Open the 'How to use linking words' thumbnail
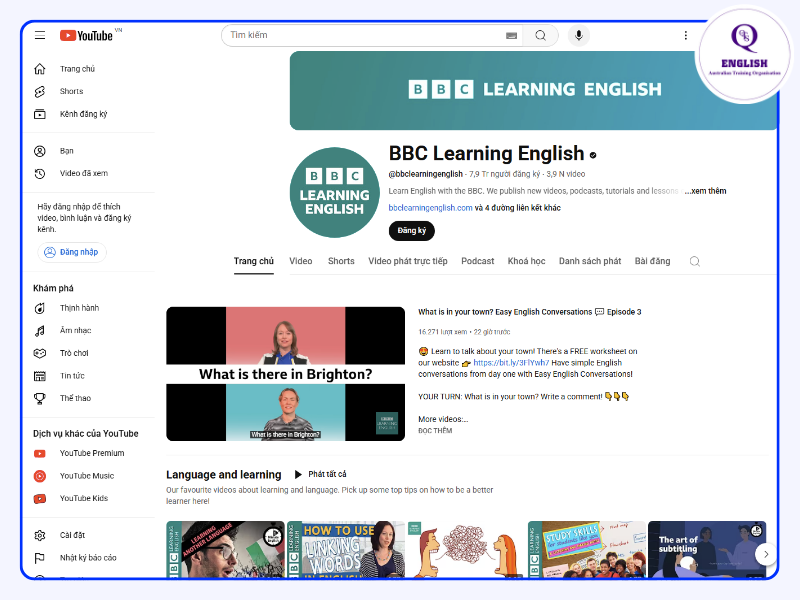Image resolution: width=800 pixels, height=600 pixels. pos(346,549)
